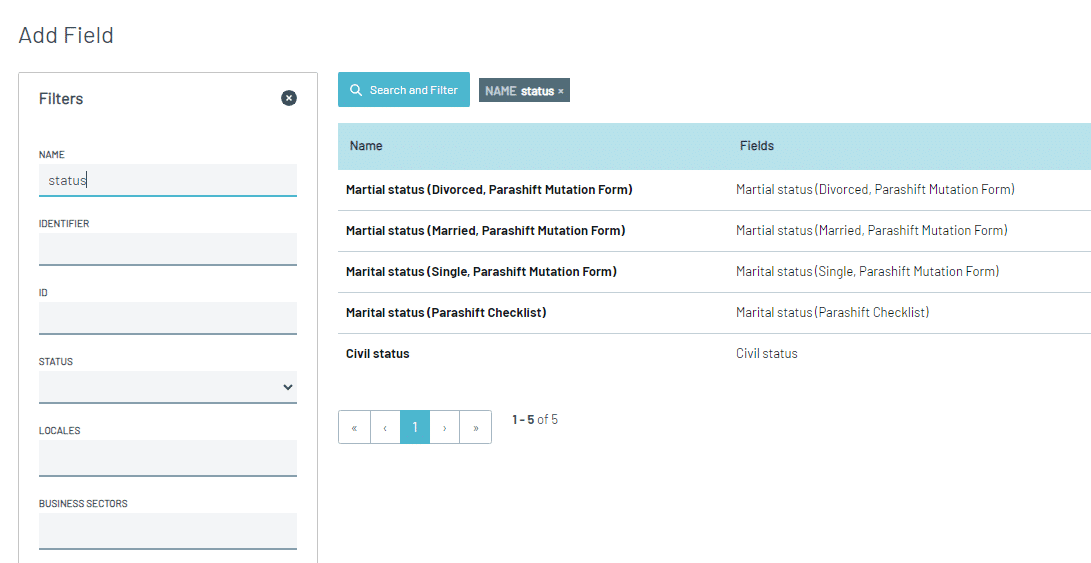Go to the first page of results
The width and height of the screenshot is (1091, 563).
(x=354, y=427)
